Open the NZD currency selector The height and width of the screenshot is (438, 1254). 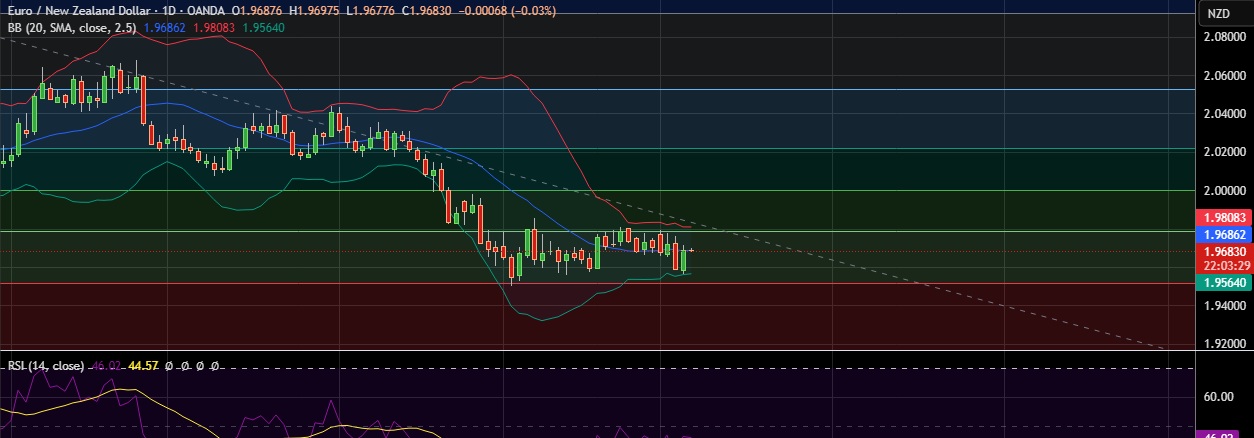coord(1218,13)
